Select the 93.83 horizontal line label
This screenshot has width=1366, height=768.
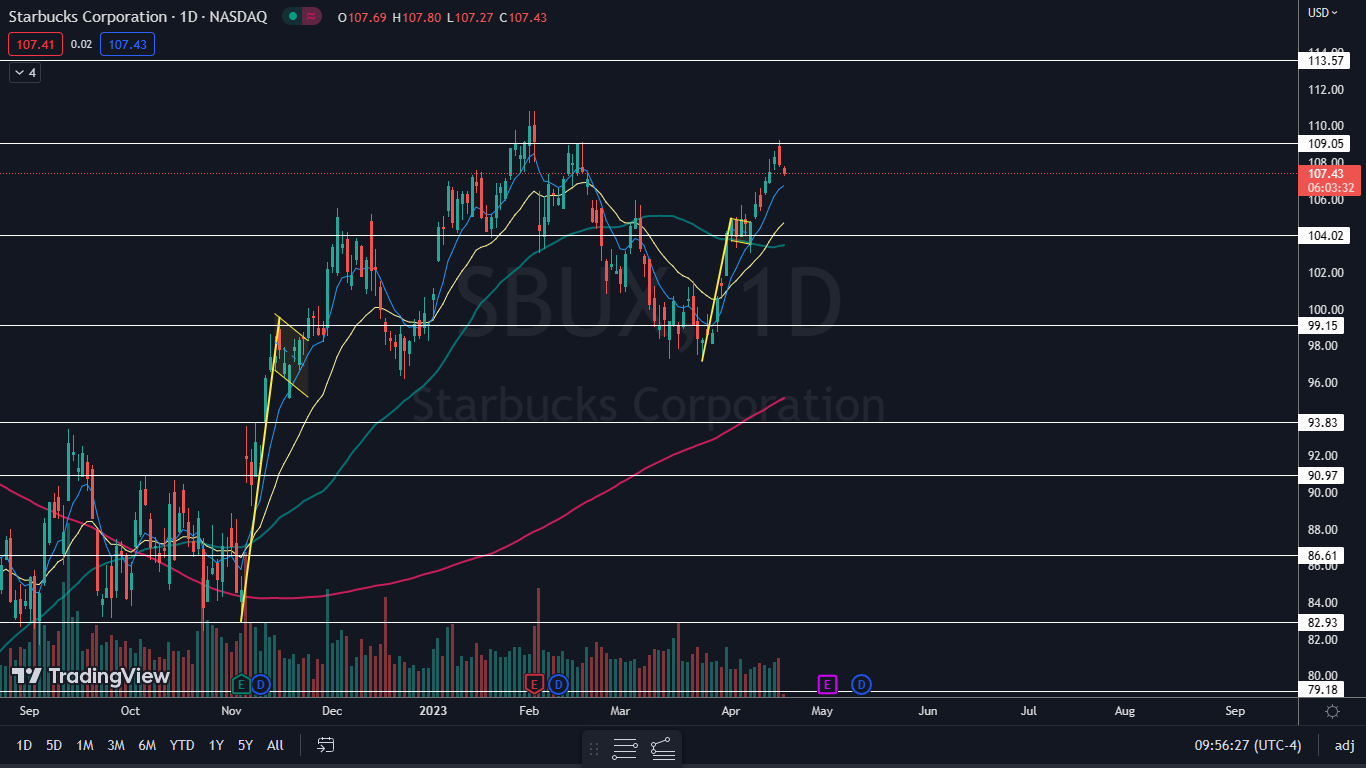(x=1325, y=423)
